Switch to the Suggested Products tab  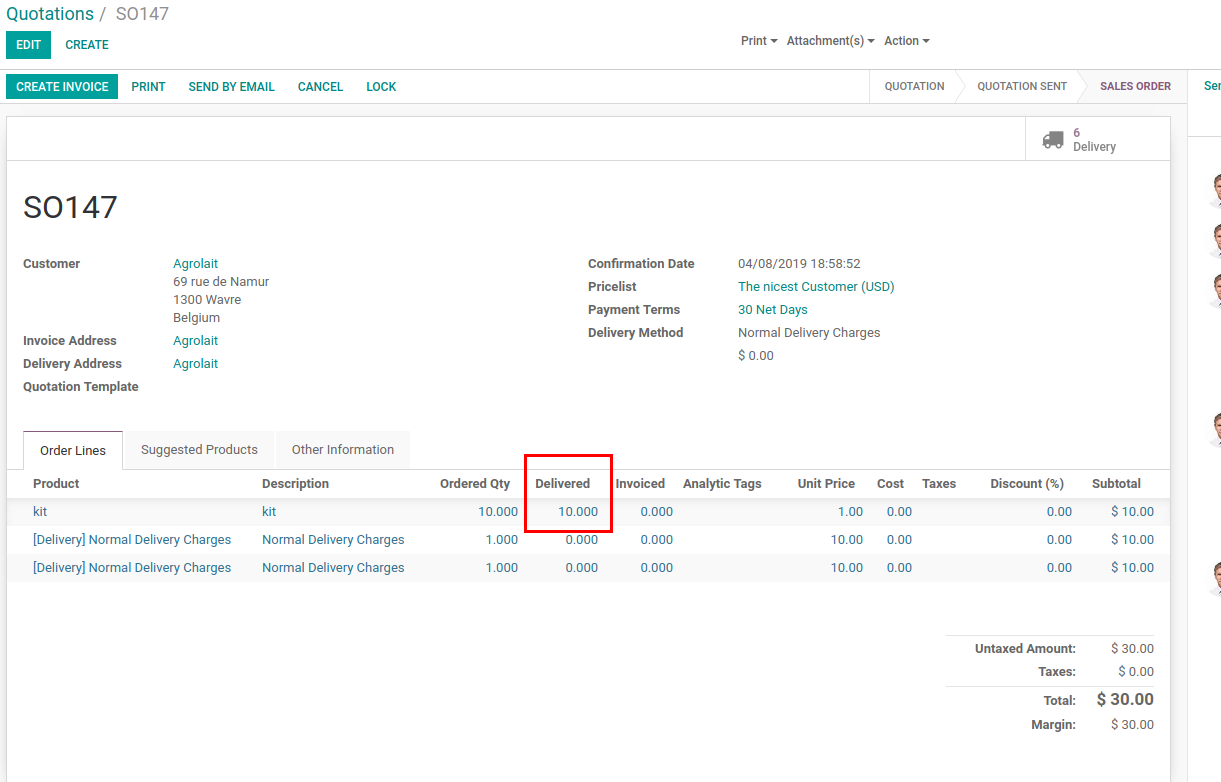[198, 449]
